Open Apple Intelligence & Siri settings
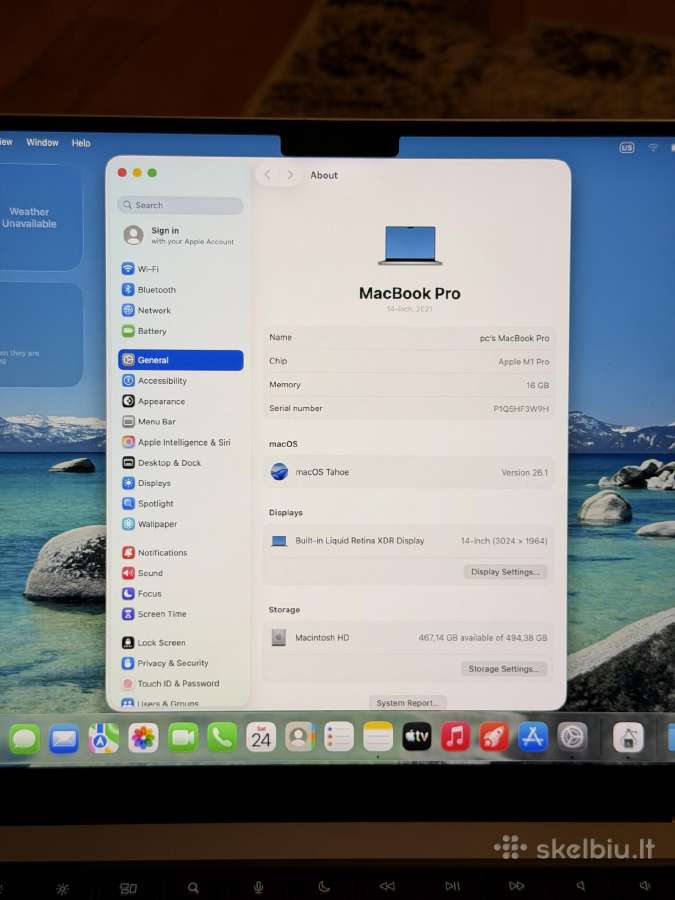Screen dimensions: 675x900 coord(176,443)
